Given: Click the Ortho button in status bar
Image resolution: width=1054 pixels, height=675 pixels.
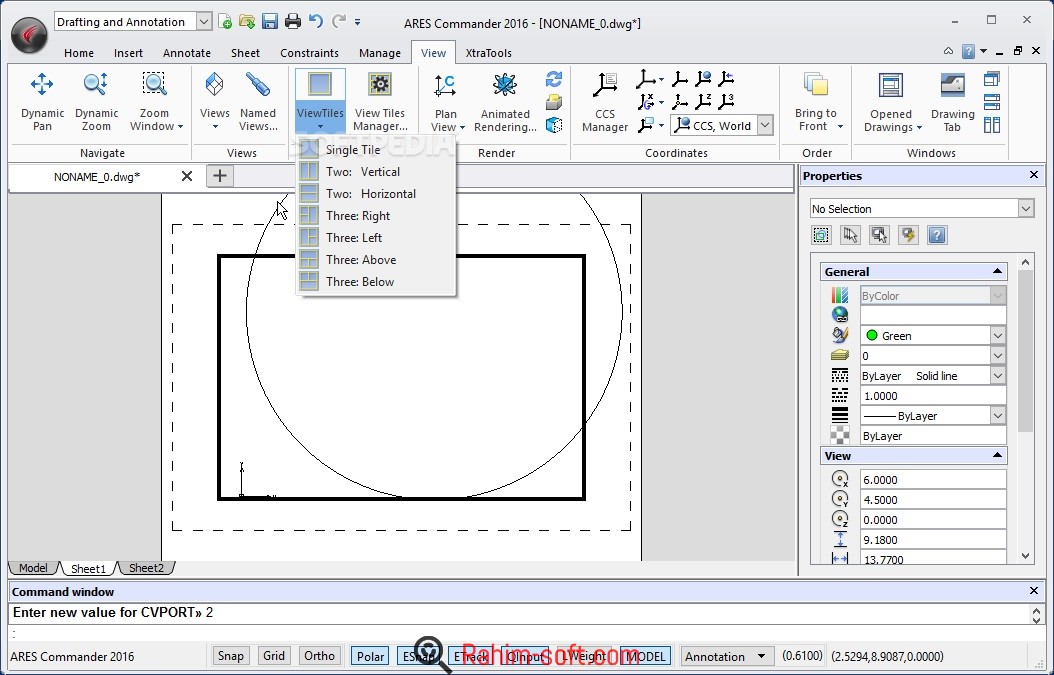Looking at the screenshot, I should tap(319, 656).
